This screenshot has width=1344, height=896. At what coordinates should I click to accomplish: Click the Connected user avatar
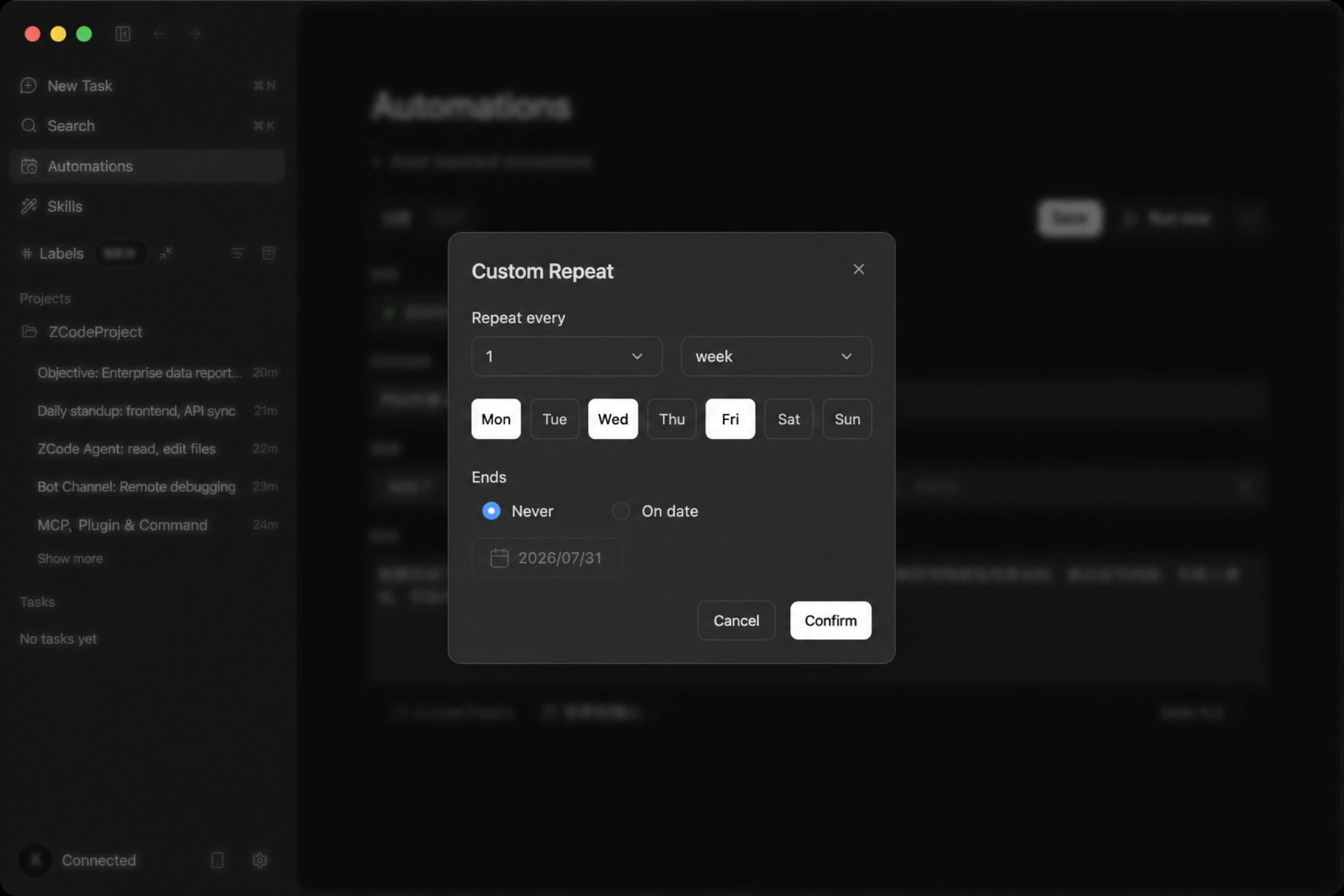(35, 860)
